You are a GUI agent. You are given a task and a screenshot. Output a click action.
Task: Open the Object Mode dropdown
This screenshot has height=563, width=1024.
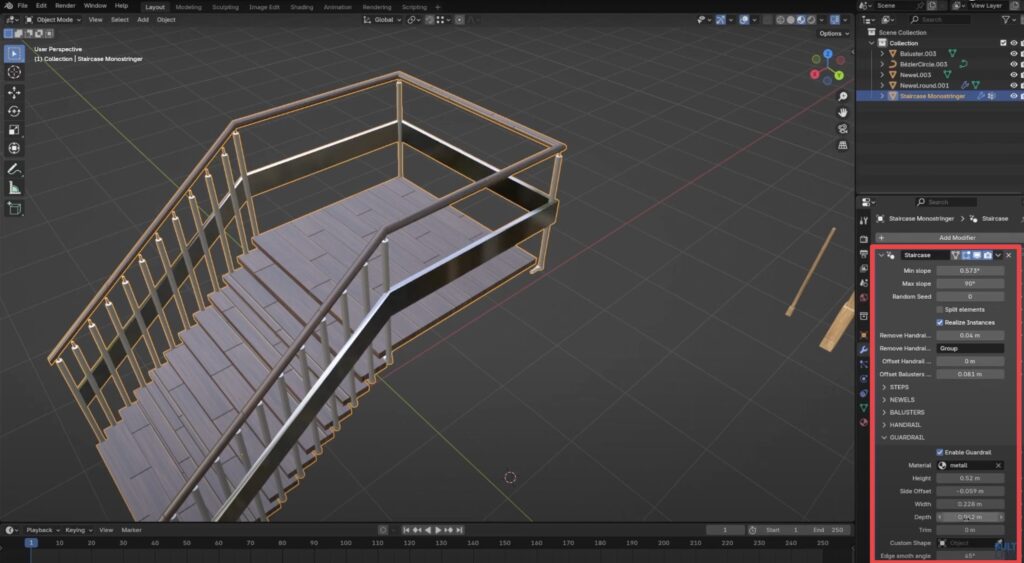pos(53,20)
